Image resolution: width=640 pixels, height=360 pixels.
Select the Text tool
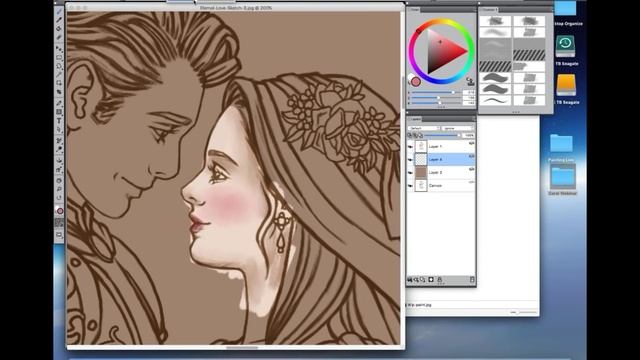59,121
